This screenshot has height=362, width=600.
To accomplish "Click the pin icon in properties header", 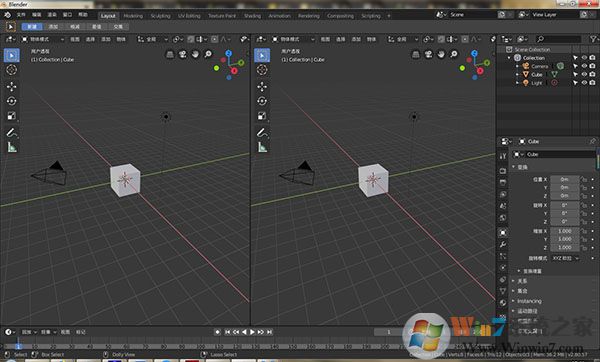I will [x=592, y=141].
